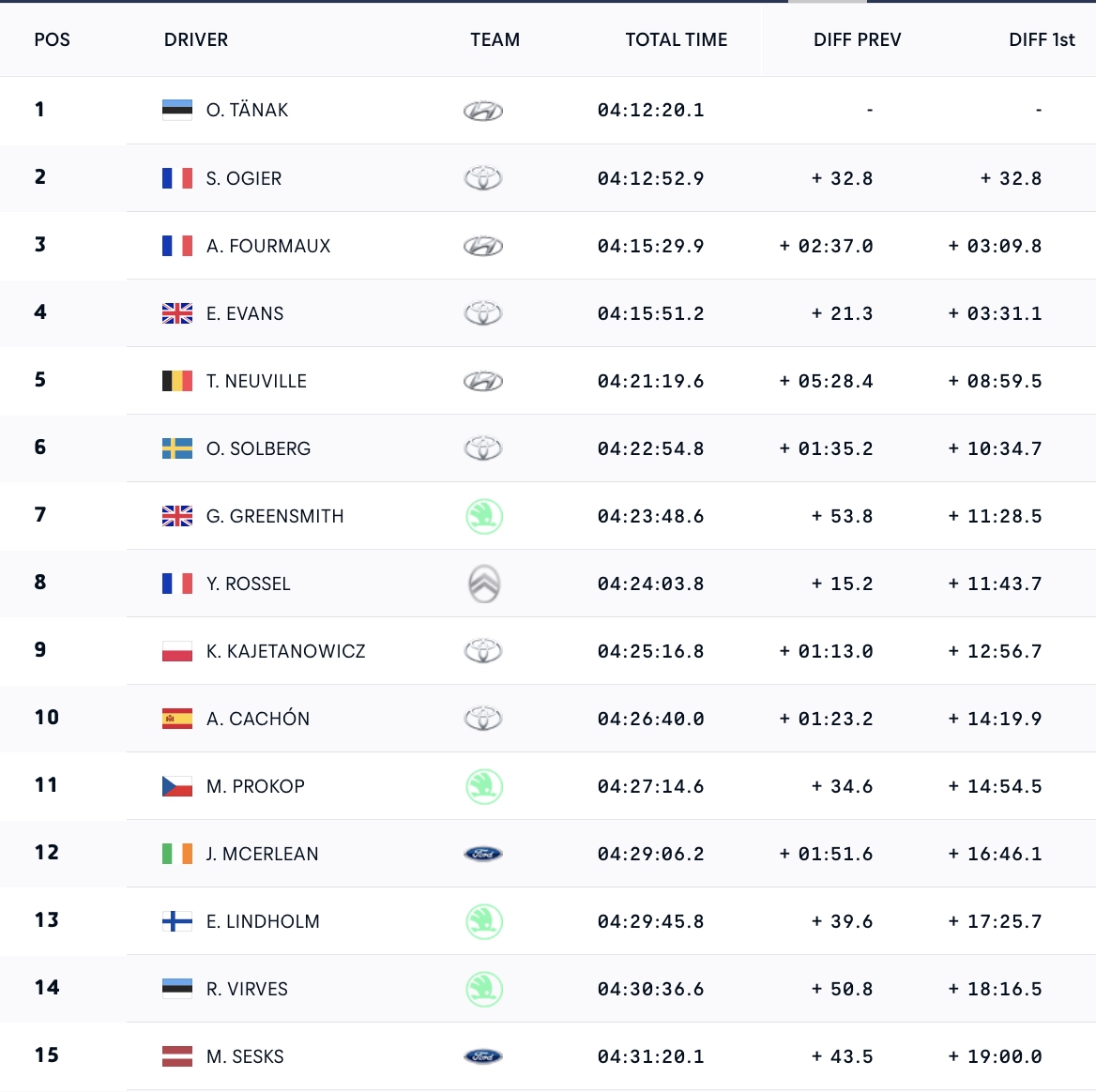The height and width of the screenshot is (1092, 1096).
Task: Click Latvian flag next to M. Sesks
Action: [x=177, y=1056]
